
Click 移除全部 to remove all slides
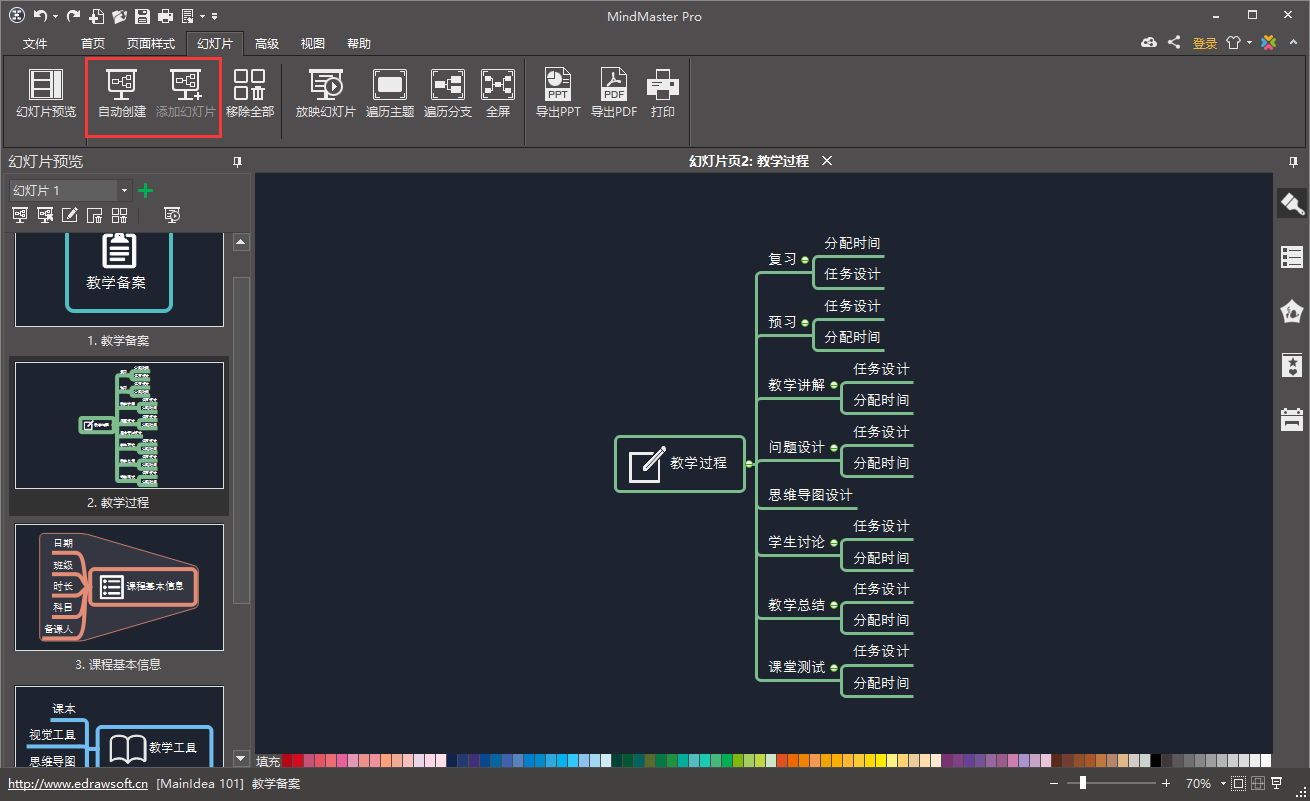249,94
